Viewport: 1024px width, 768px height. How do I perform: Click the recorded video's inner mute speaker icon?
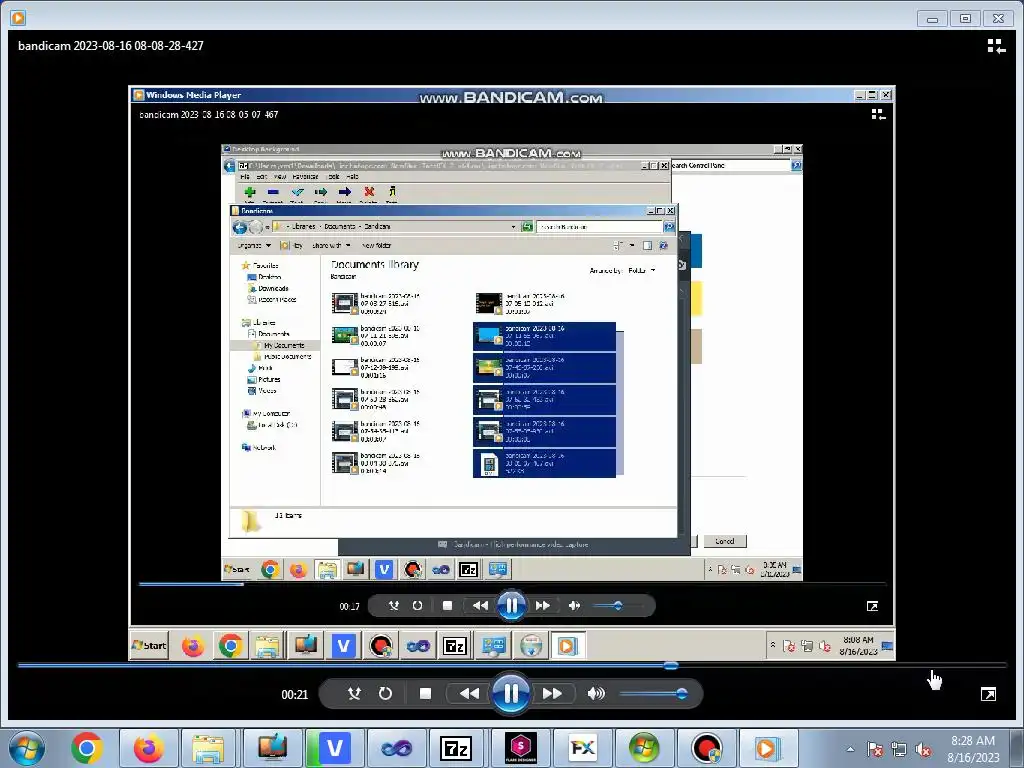click(x=574, y=605)
